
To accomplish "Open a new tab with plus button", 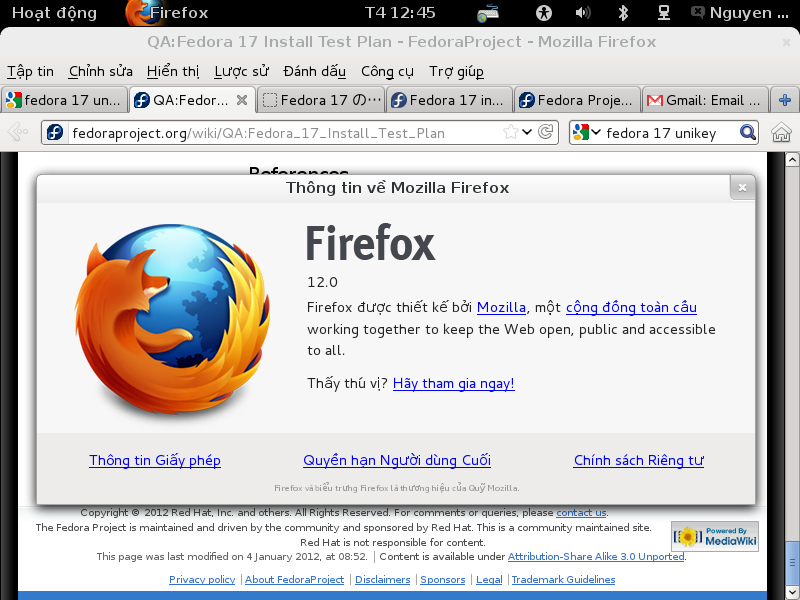I will [785, 100].
